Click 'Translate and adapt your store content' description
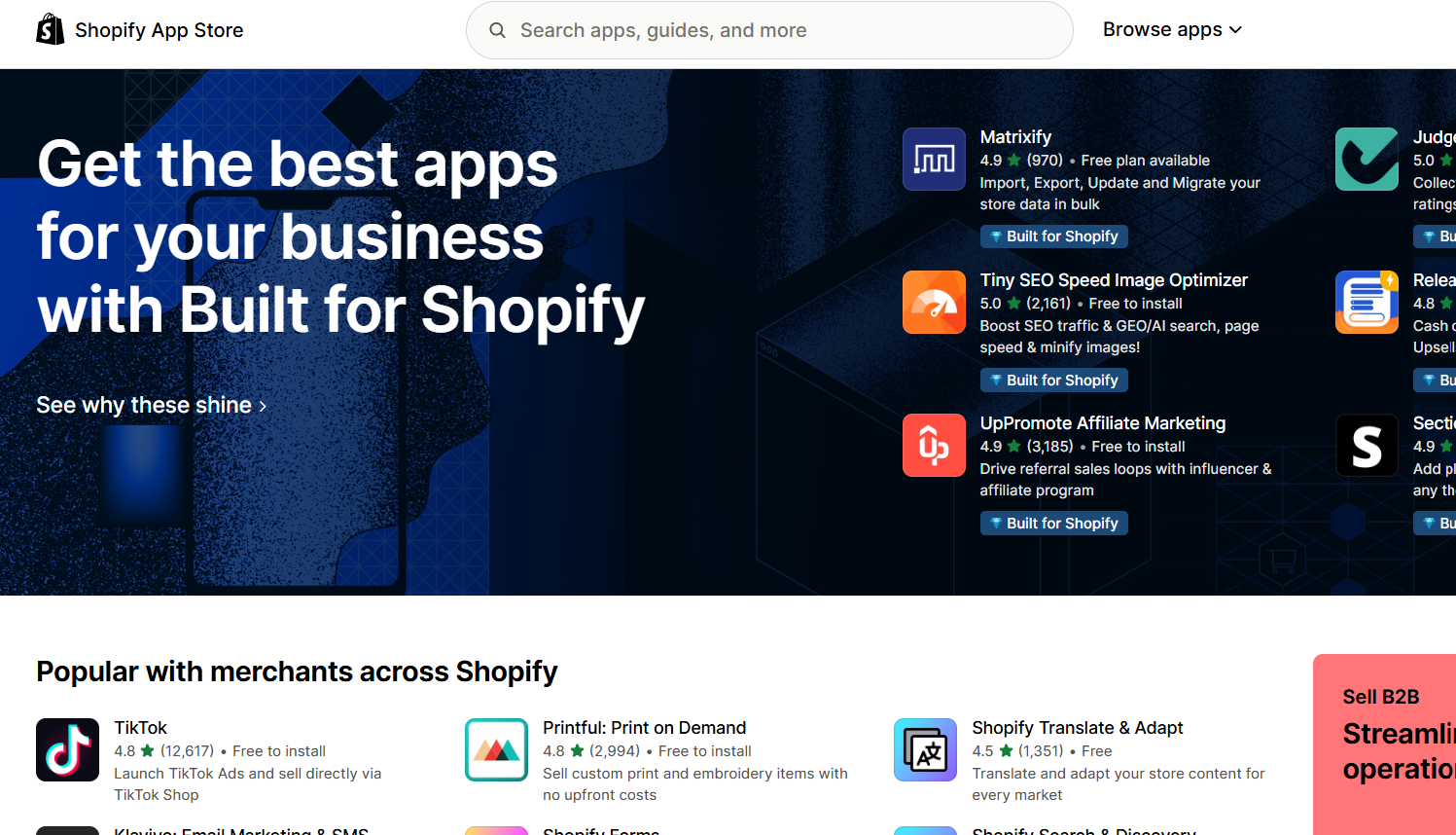The width and height of the screenshot is (1456, 835). (x=1119, y=784)
